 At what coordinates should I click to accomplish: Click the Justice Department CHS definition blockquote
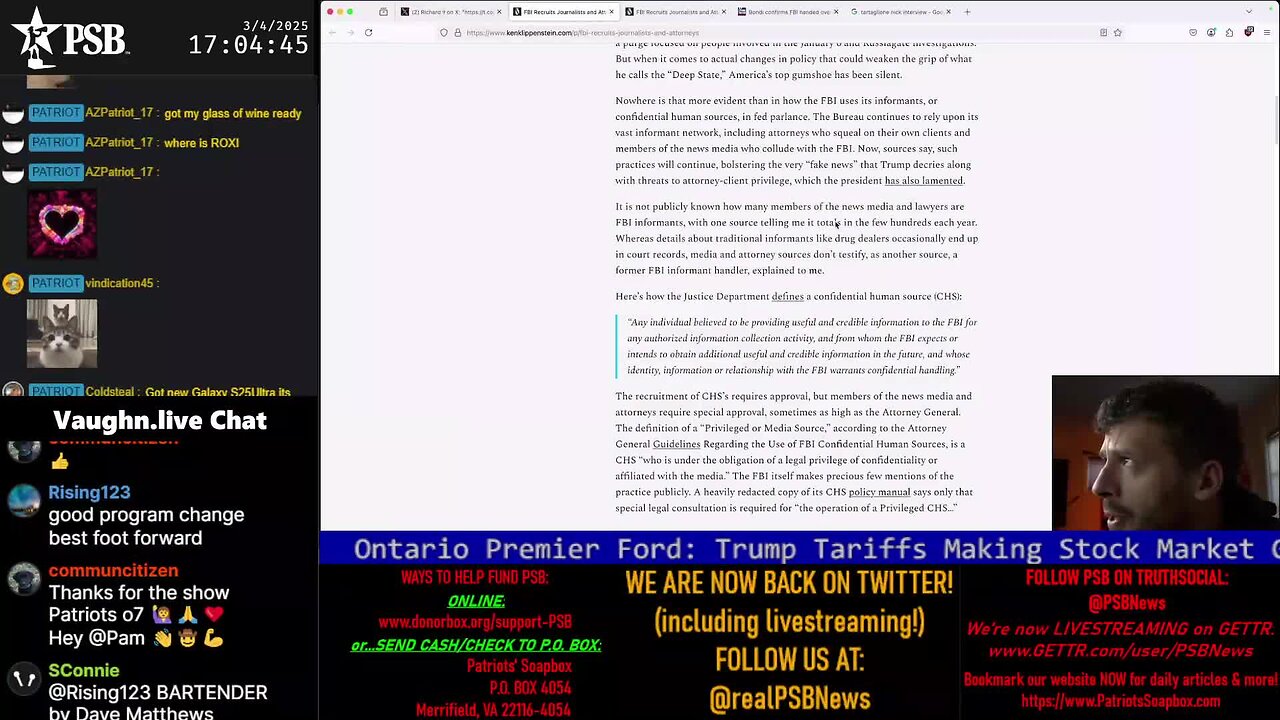click(x=797, y=346)
